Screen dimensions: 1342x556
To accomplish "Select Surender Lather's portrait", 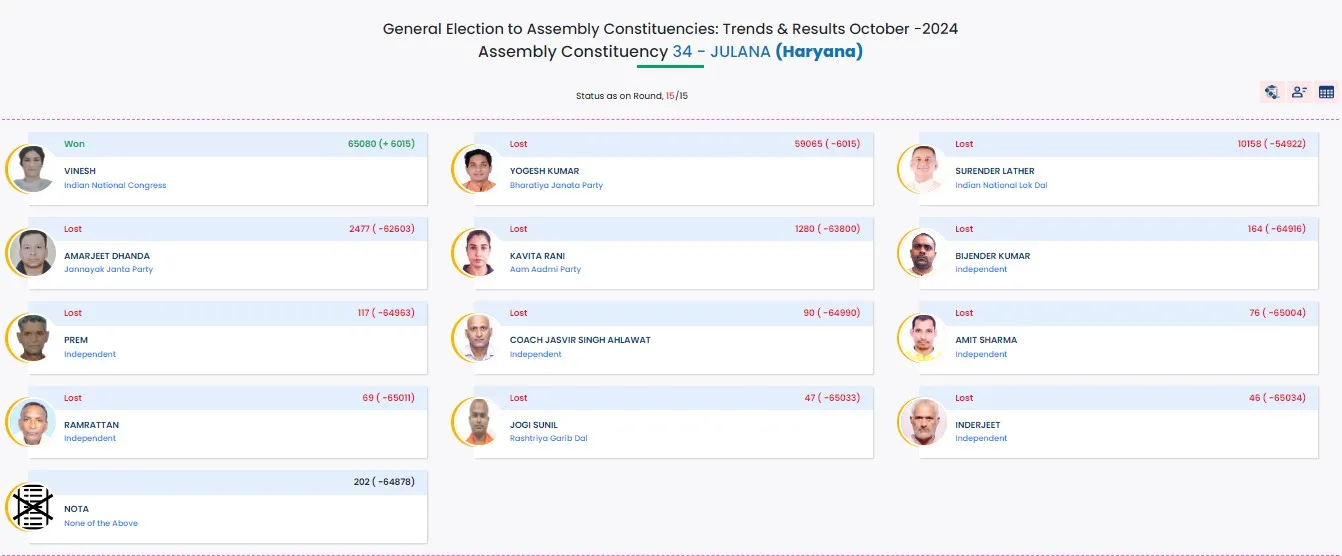I will click(x=922, y=169).
